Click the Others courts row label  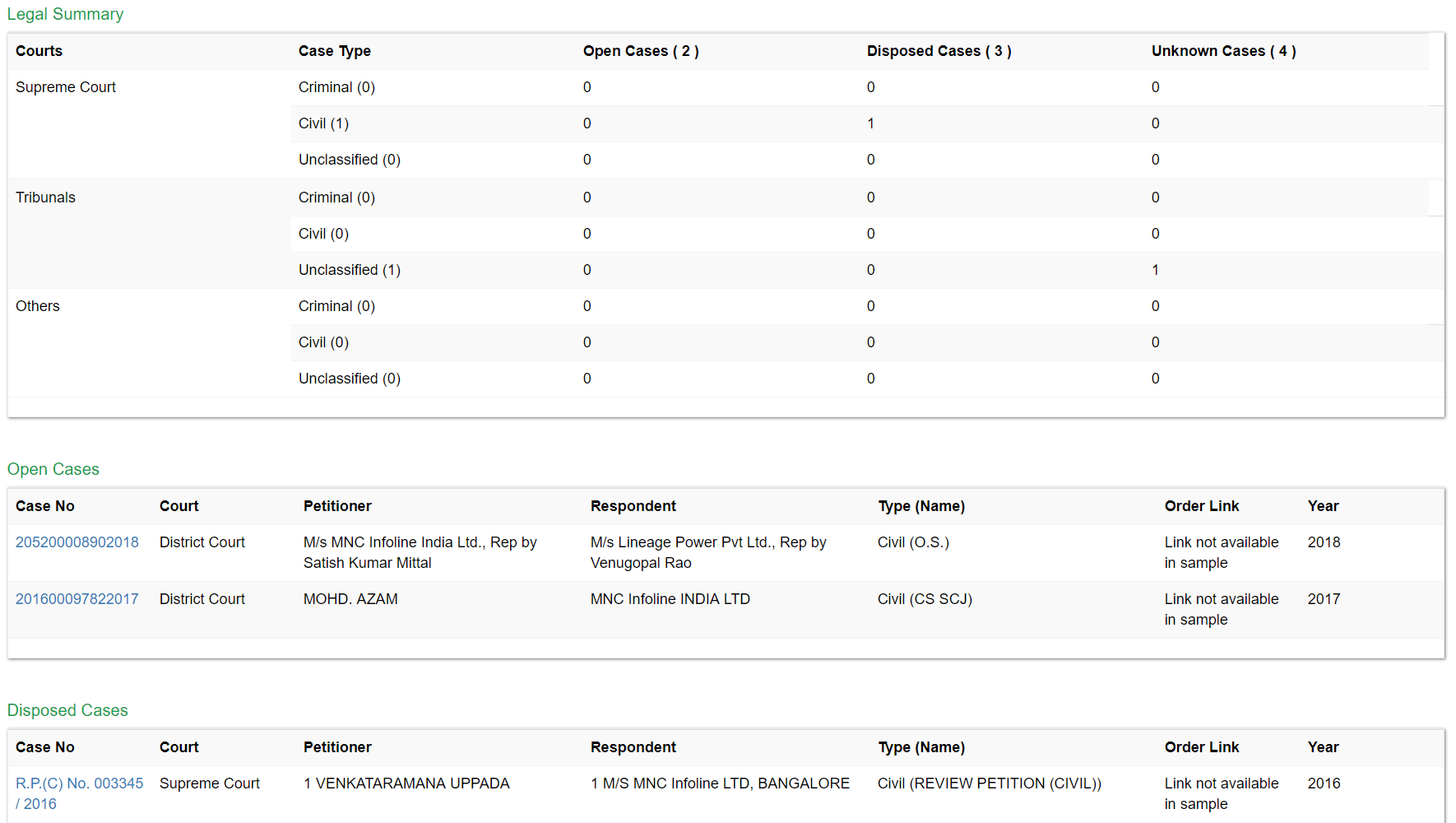click(x=38, y=306)
